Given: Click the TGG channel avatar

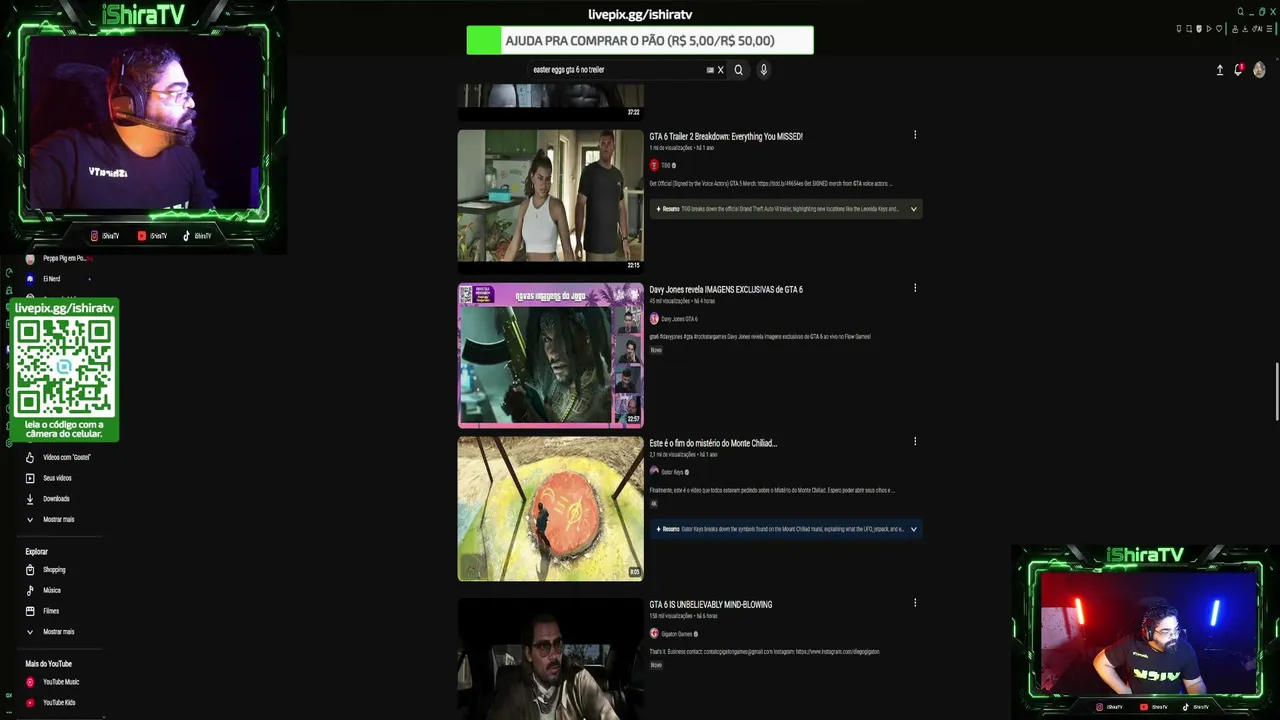Looking at the screenshot, I should (x=654, y=165).
